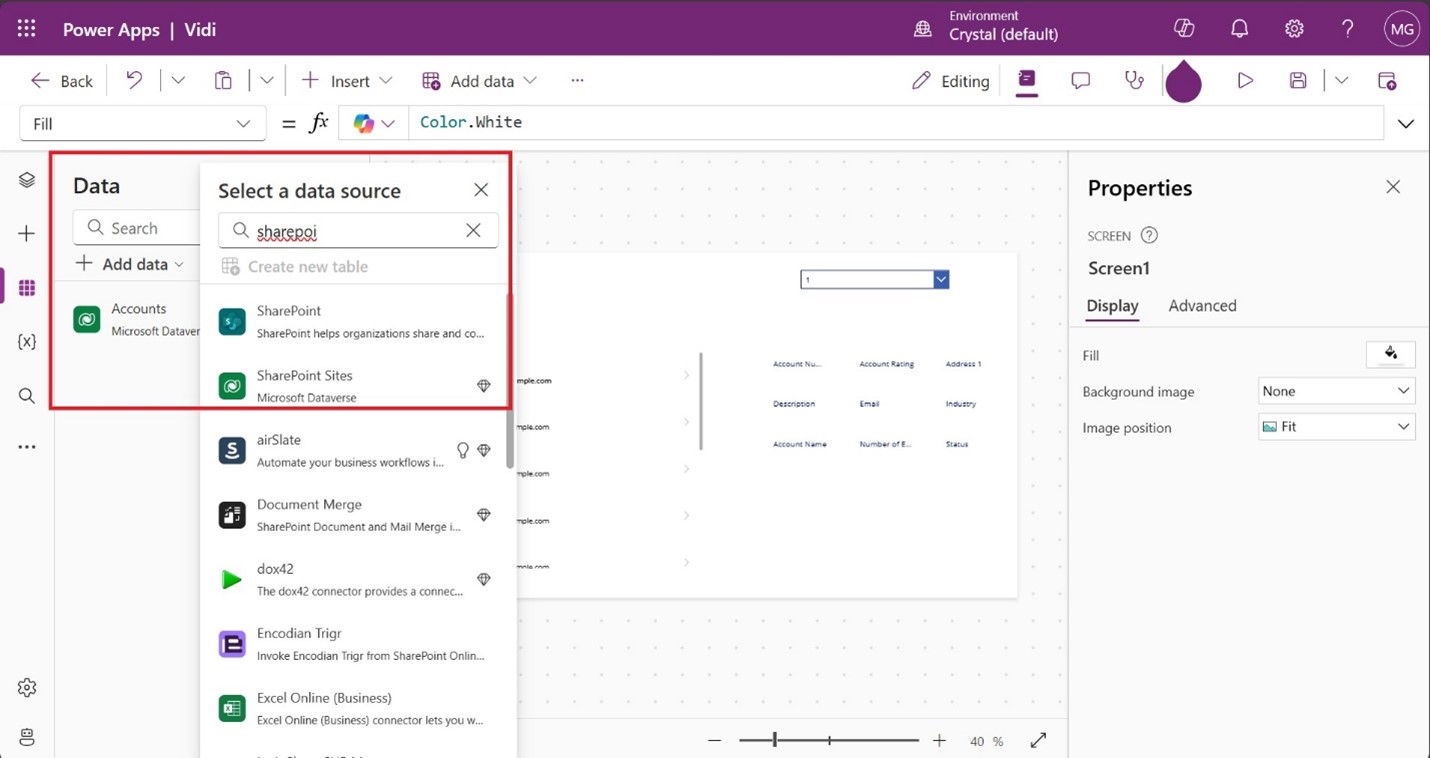Open the Image position Fit dropdown
Screen dimensions: 1430x758
[x=1336, y=427]
